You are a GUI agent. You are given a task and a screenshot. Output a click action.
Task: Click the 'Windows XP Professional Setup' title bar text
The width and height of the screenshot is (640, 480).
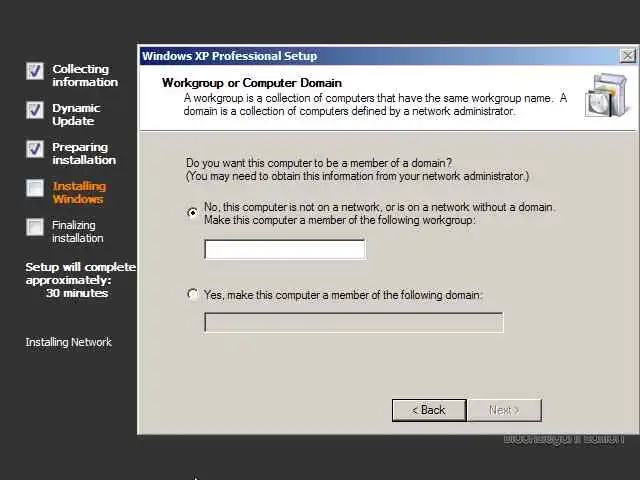tap(229, 56)
